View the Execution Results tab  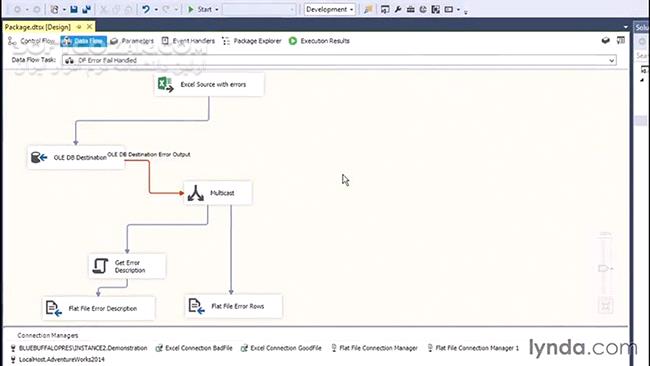319,41
